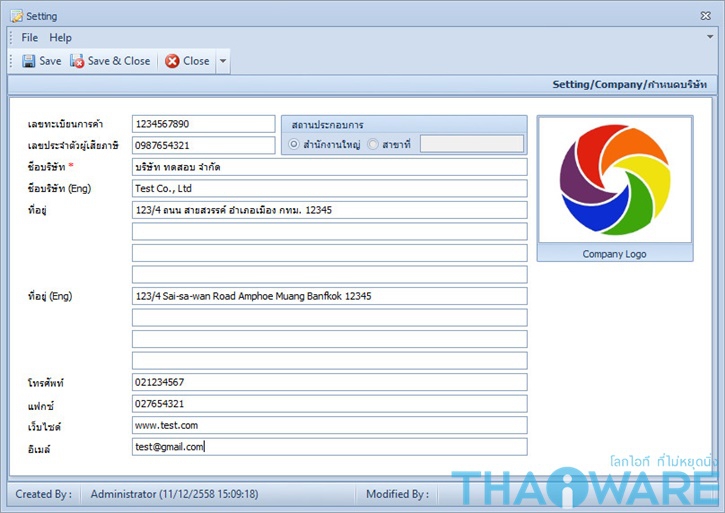Viewport: 725px width, 513px height.
Task: Expand the menu bar options arrow
Action: (710, 37)
